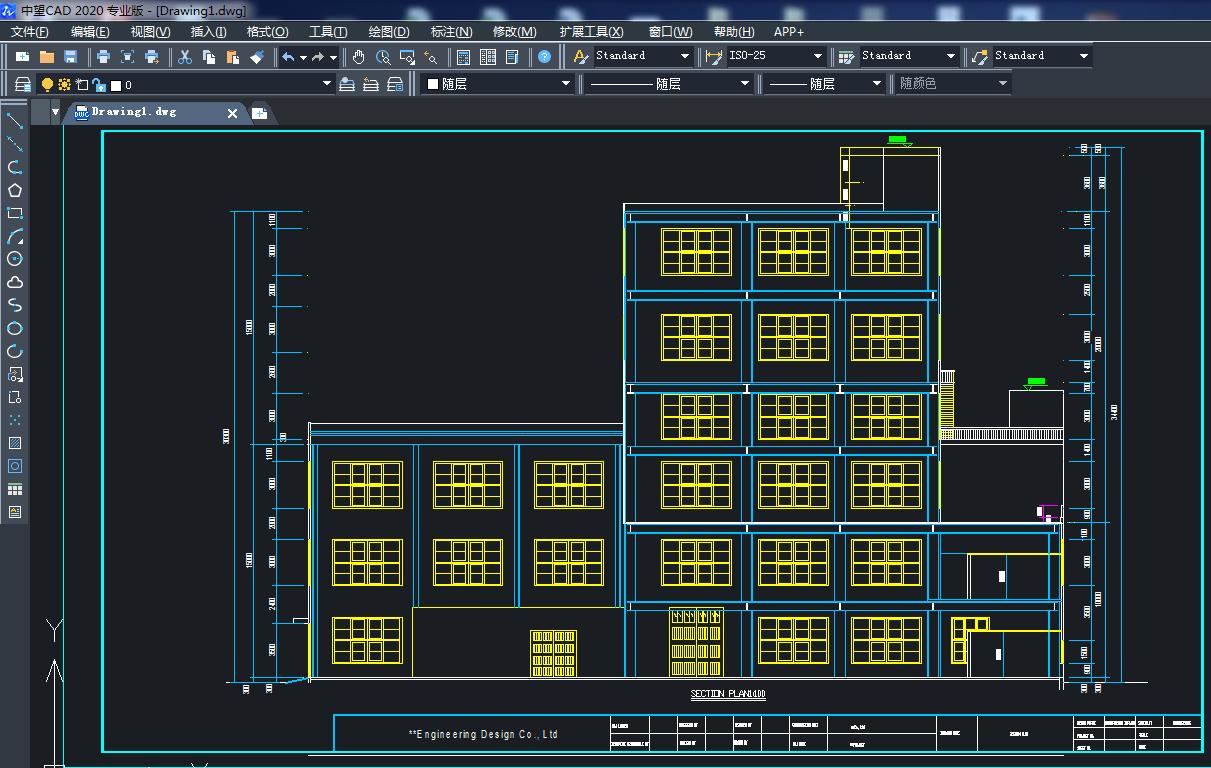Pick the Hatch tool

click(x=15, y=443)
